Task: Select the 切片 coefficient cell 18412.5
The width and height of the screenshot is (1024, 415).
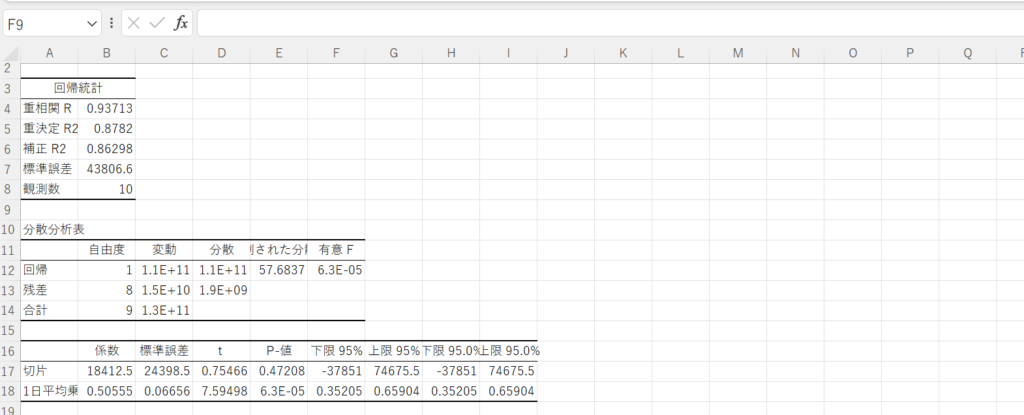Action: [x=107, y=370]
